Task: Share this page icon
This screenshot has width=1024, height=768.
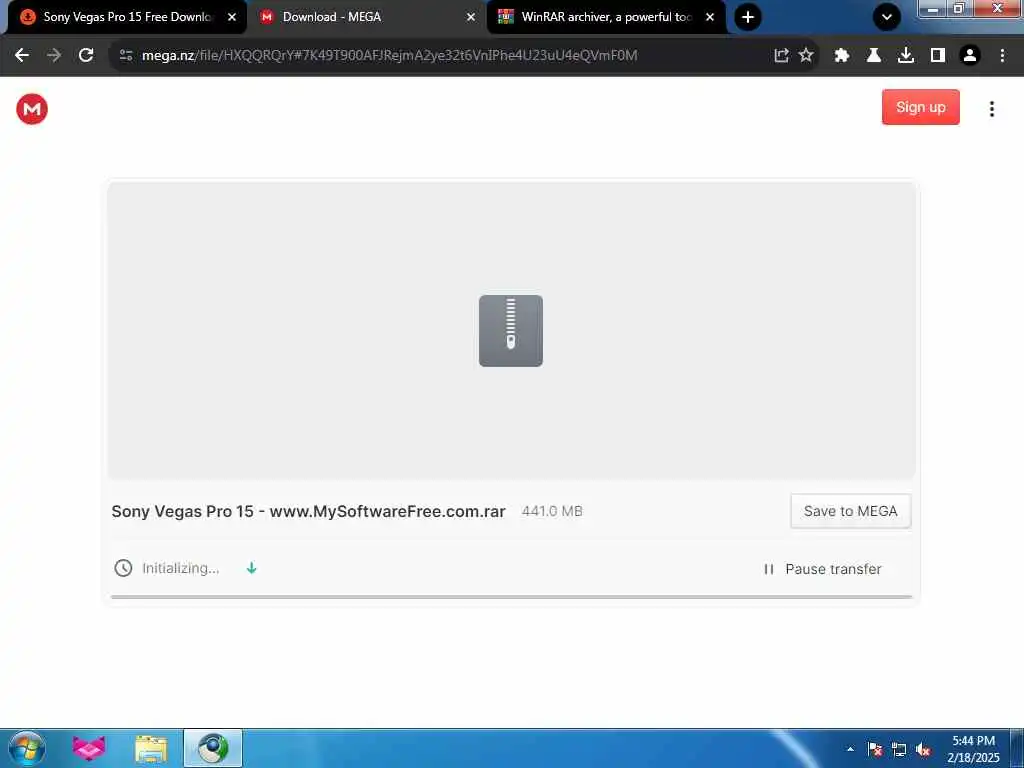Action: [x=781, y=55]
